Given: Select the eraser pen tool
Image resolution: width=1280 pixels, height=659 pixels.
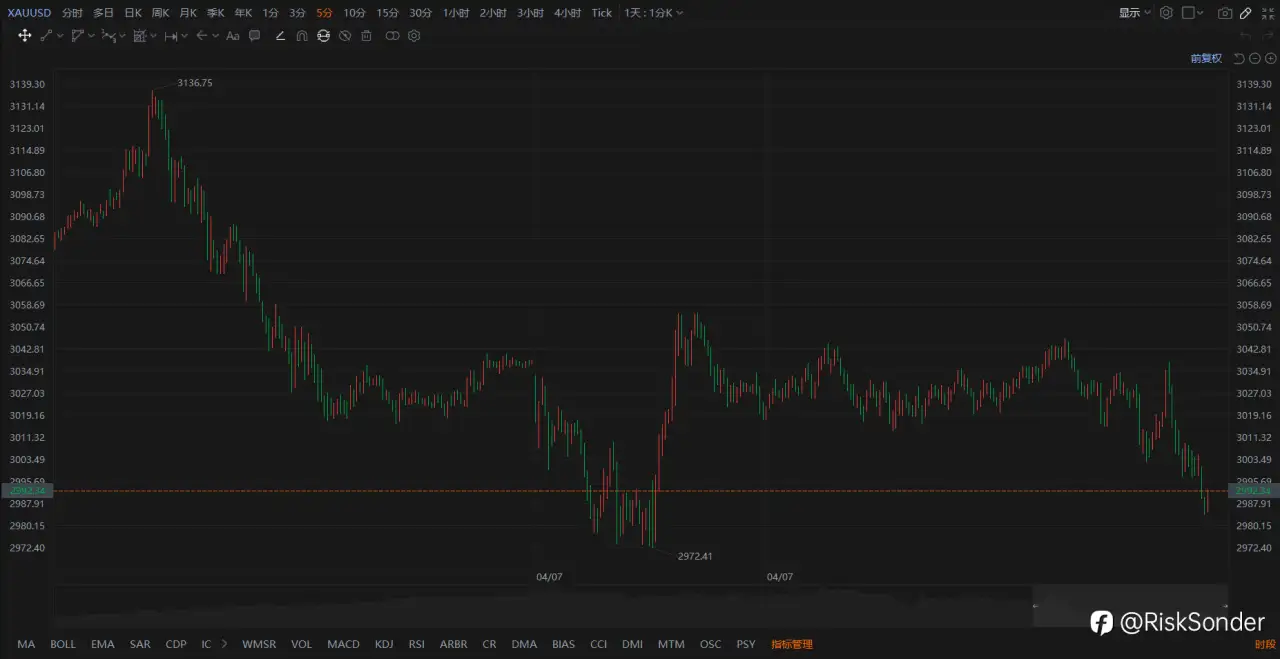Looking at the screenshot, I should pos(280,36).
